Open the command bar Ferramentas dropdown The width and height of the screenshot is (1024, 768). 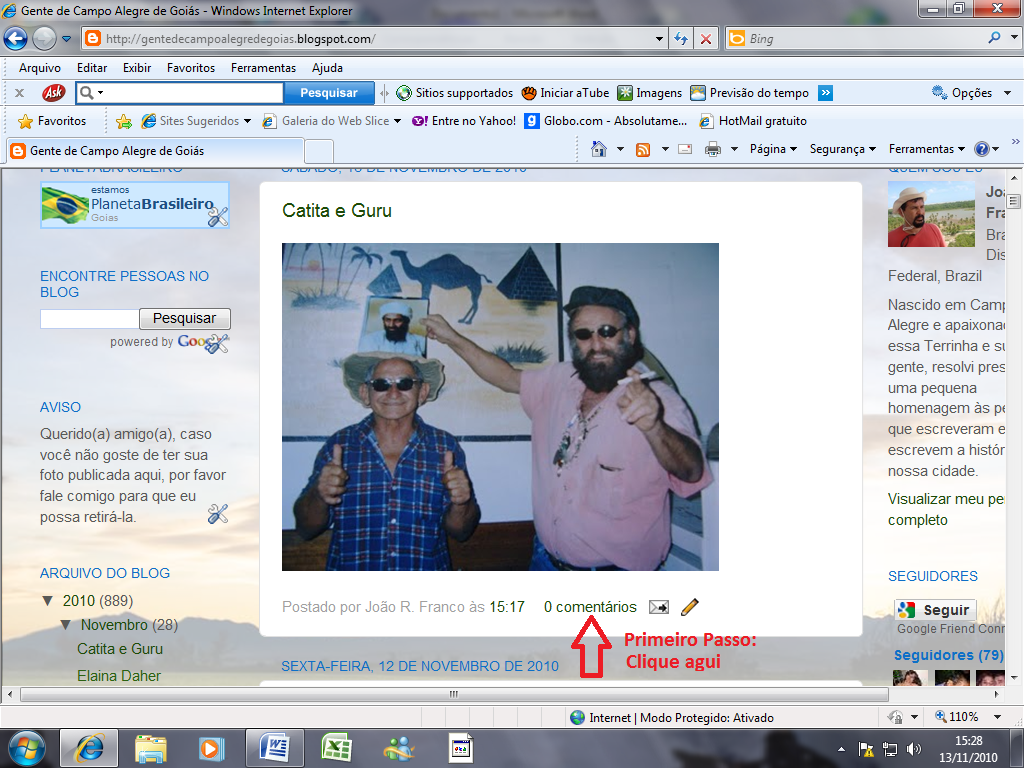coord(926,149)
